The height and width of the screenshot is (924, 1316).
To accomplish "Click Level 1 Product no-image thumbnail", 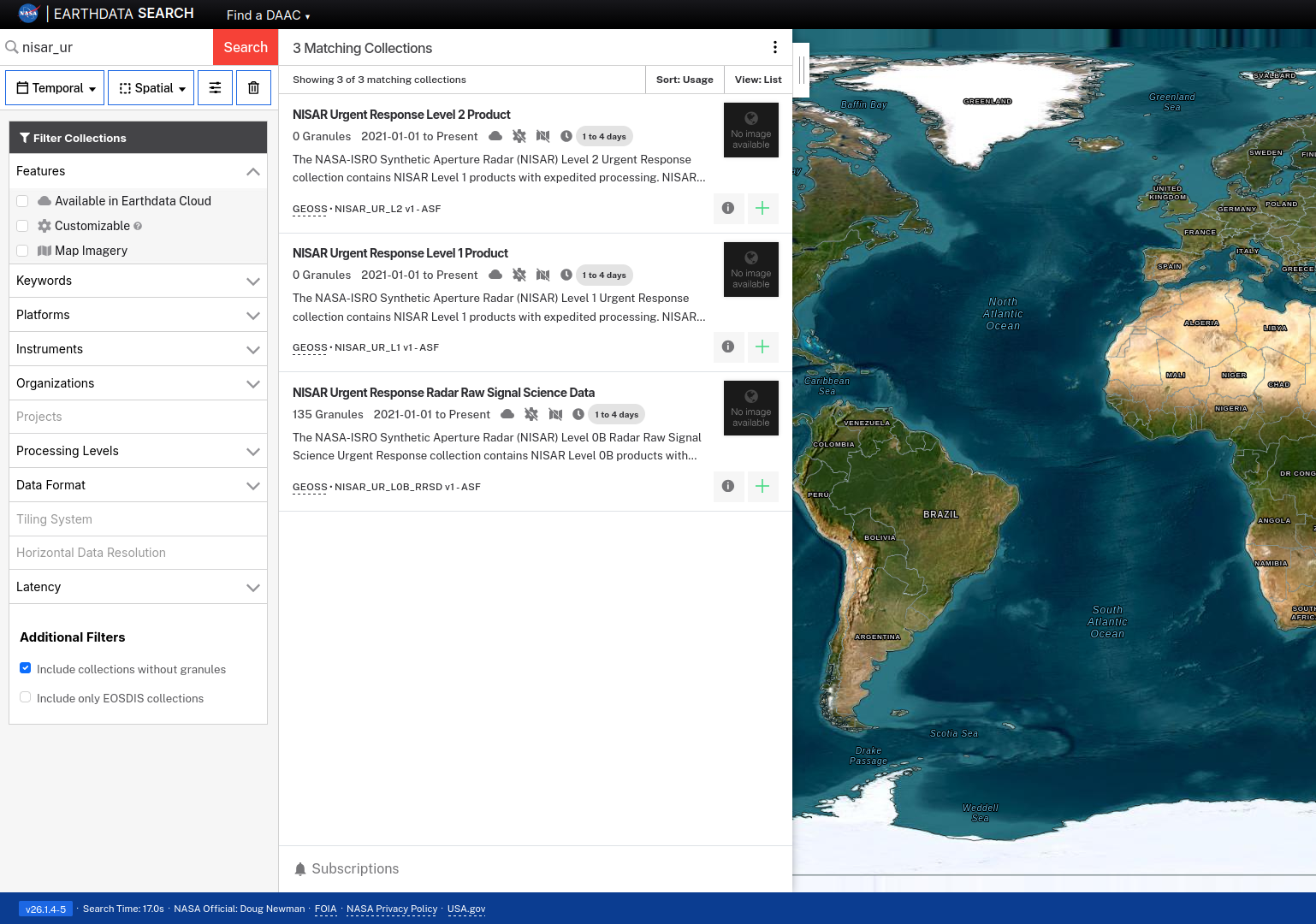I will click(751, 269).
